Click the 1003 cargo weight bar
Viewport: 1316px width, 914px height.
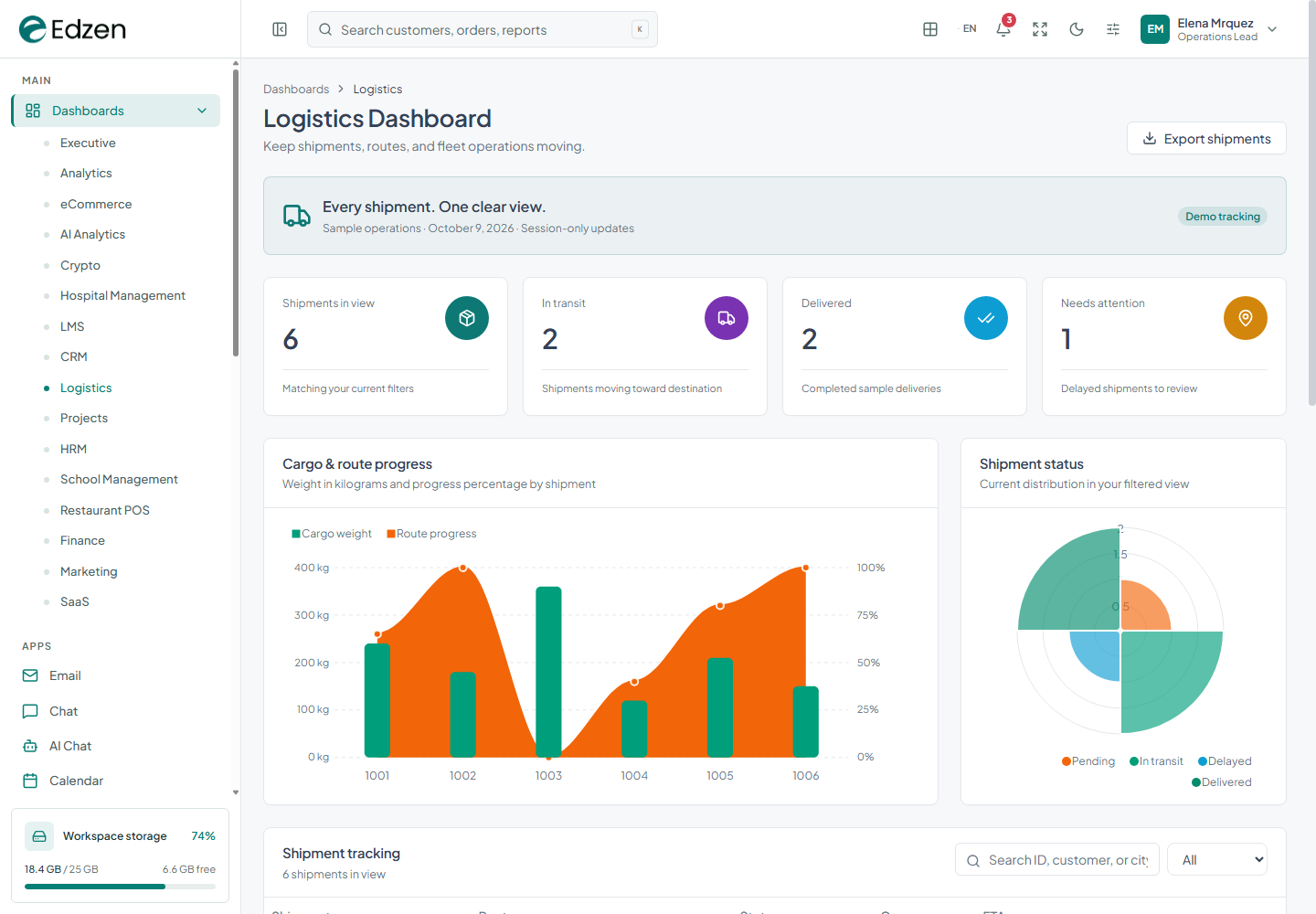pyautogui.click(x=548, y=672)
